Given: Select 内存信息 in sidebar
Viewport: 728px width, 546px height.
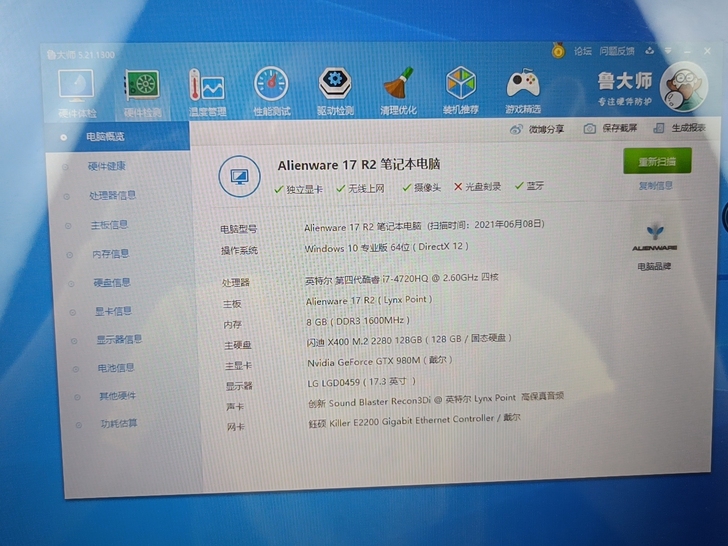Looking at the screenshot, I should coord(110,254).
